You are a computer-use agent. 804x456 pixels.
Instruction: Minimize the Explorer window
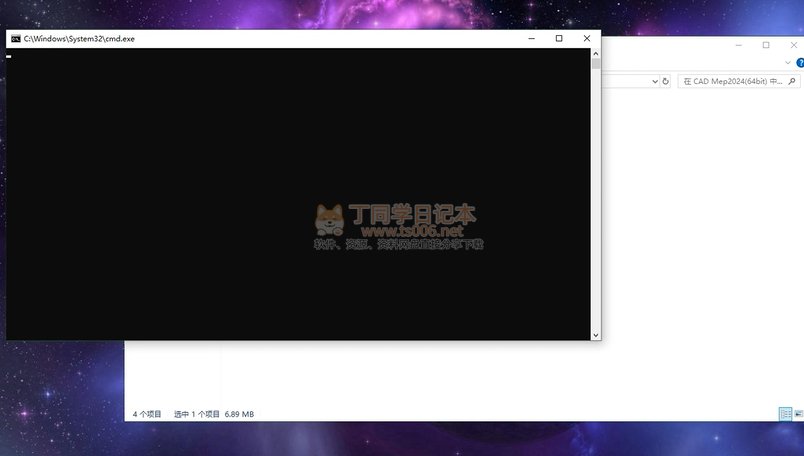(739, 45)
